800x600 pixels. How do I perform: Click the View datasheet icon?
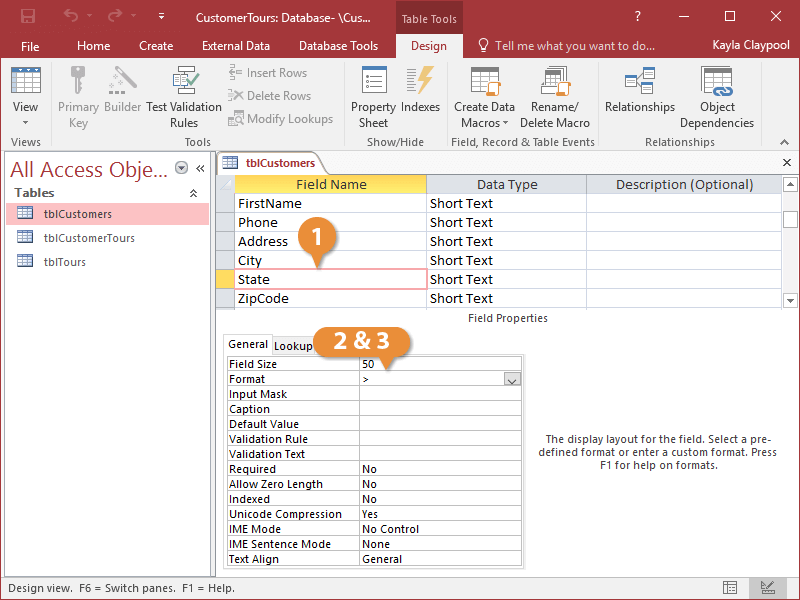point(26,80)
